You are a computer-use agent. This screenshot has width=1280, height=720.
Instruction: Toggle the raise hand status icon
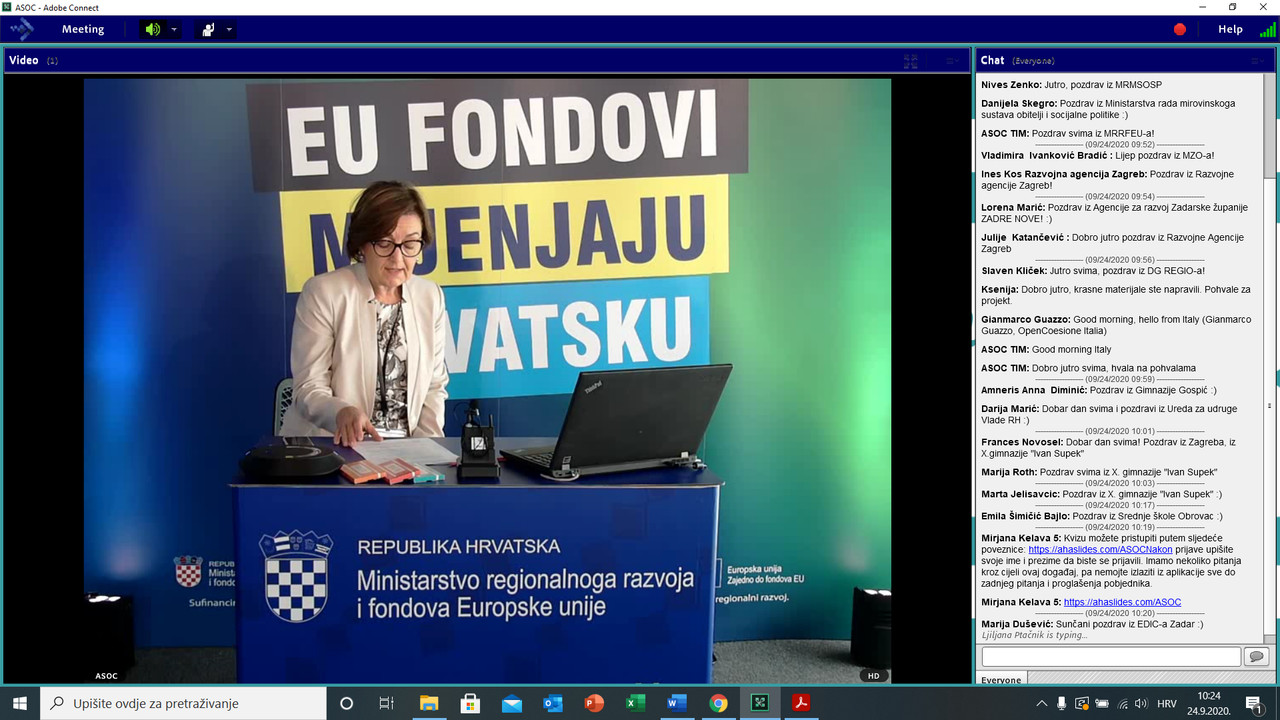(x=208, y=29)
